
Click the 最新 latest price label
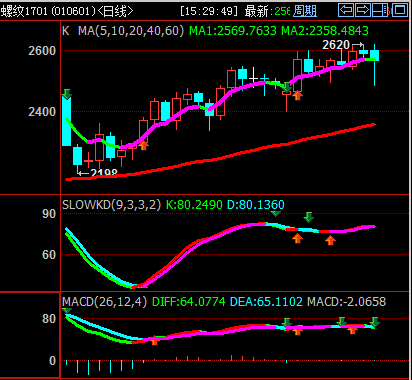256,11
